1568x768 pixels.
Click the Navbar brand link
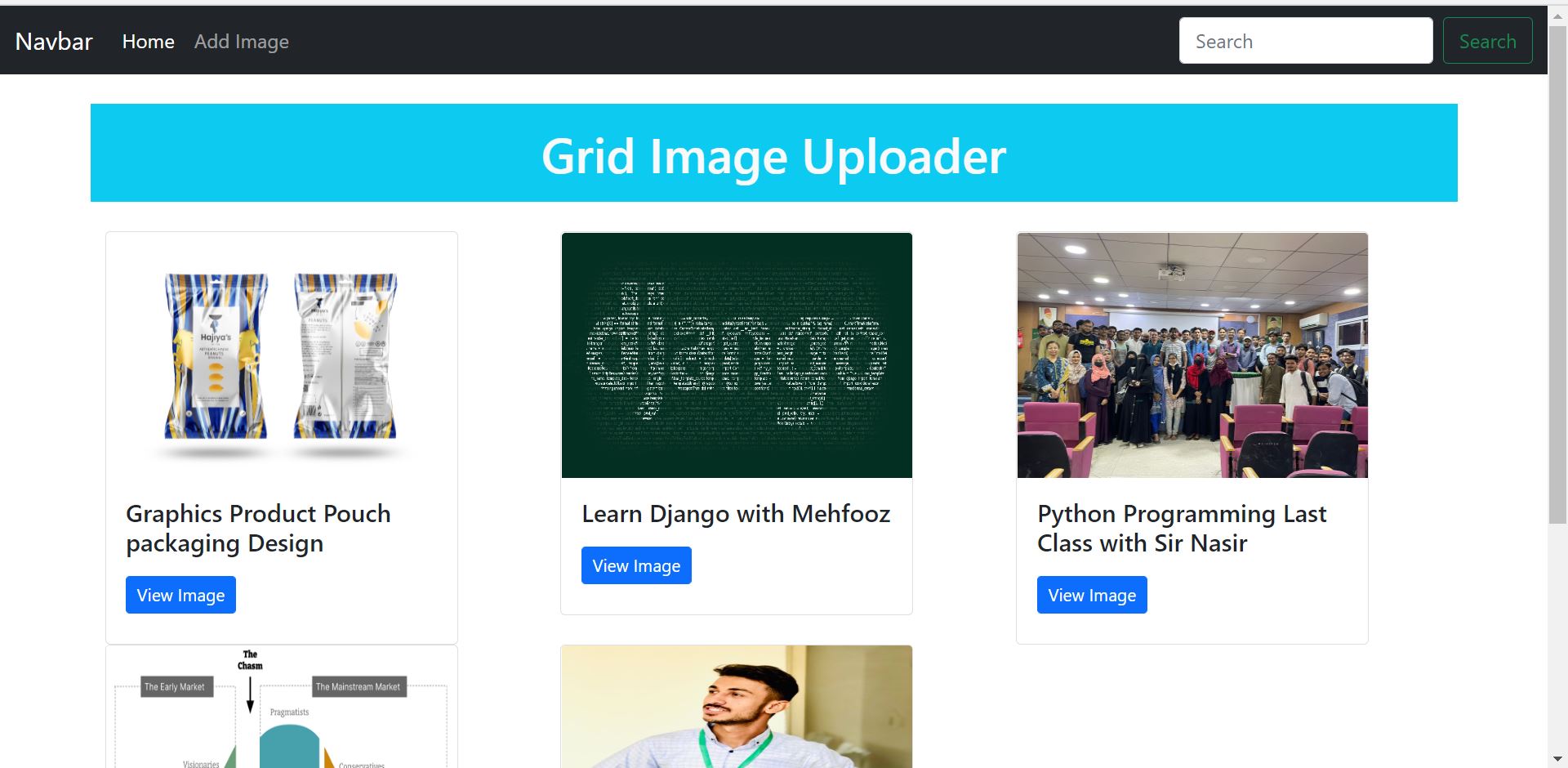coord(52,40)
